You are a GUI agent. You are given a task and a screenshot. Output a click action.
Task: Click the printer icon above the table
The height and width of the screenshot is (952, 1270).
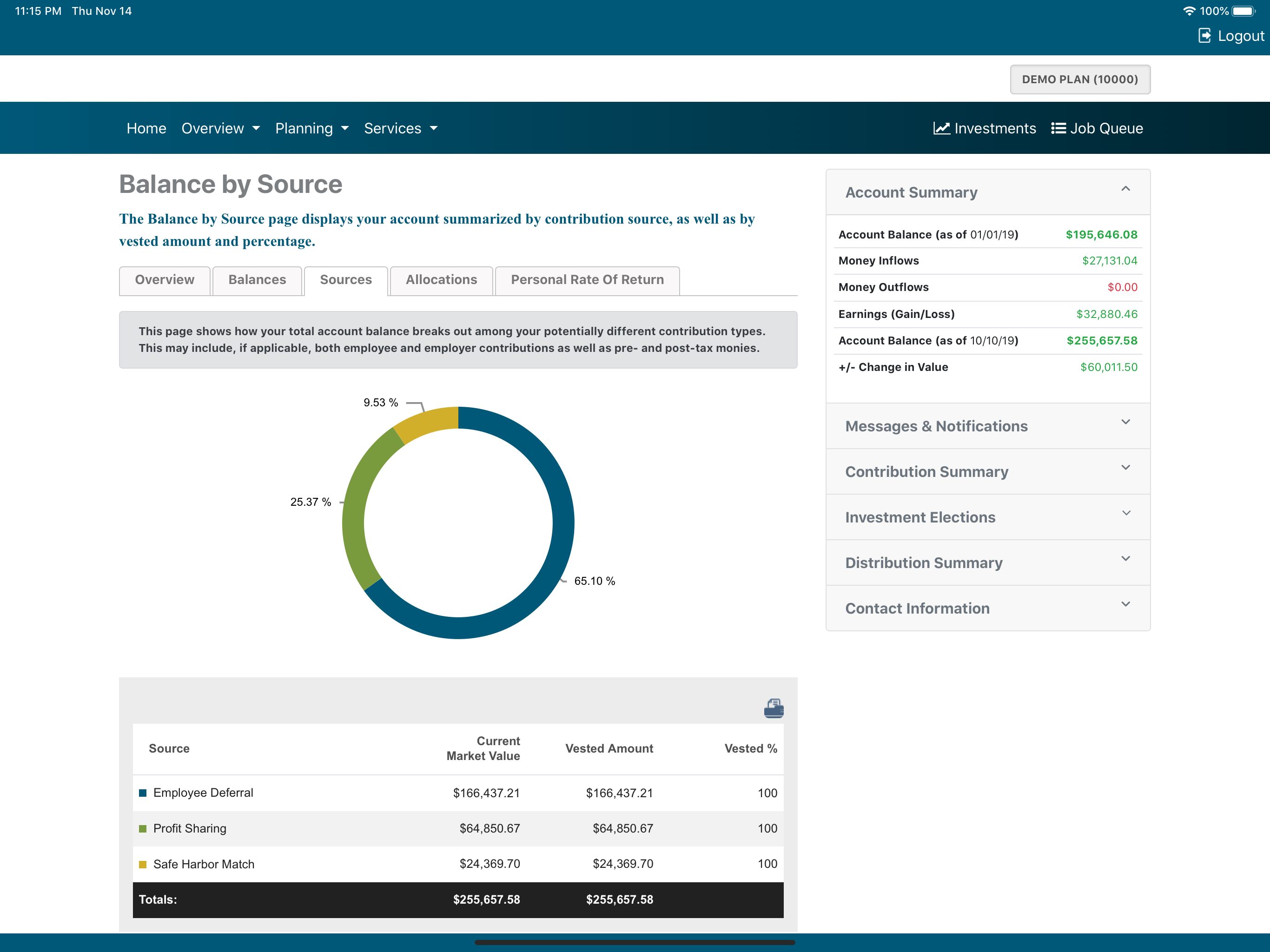pos(774,708)
